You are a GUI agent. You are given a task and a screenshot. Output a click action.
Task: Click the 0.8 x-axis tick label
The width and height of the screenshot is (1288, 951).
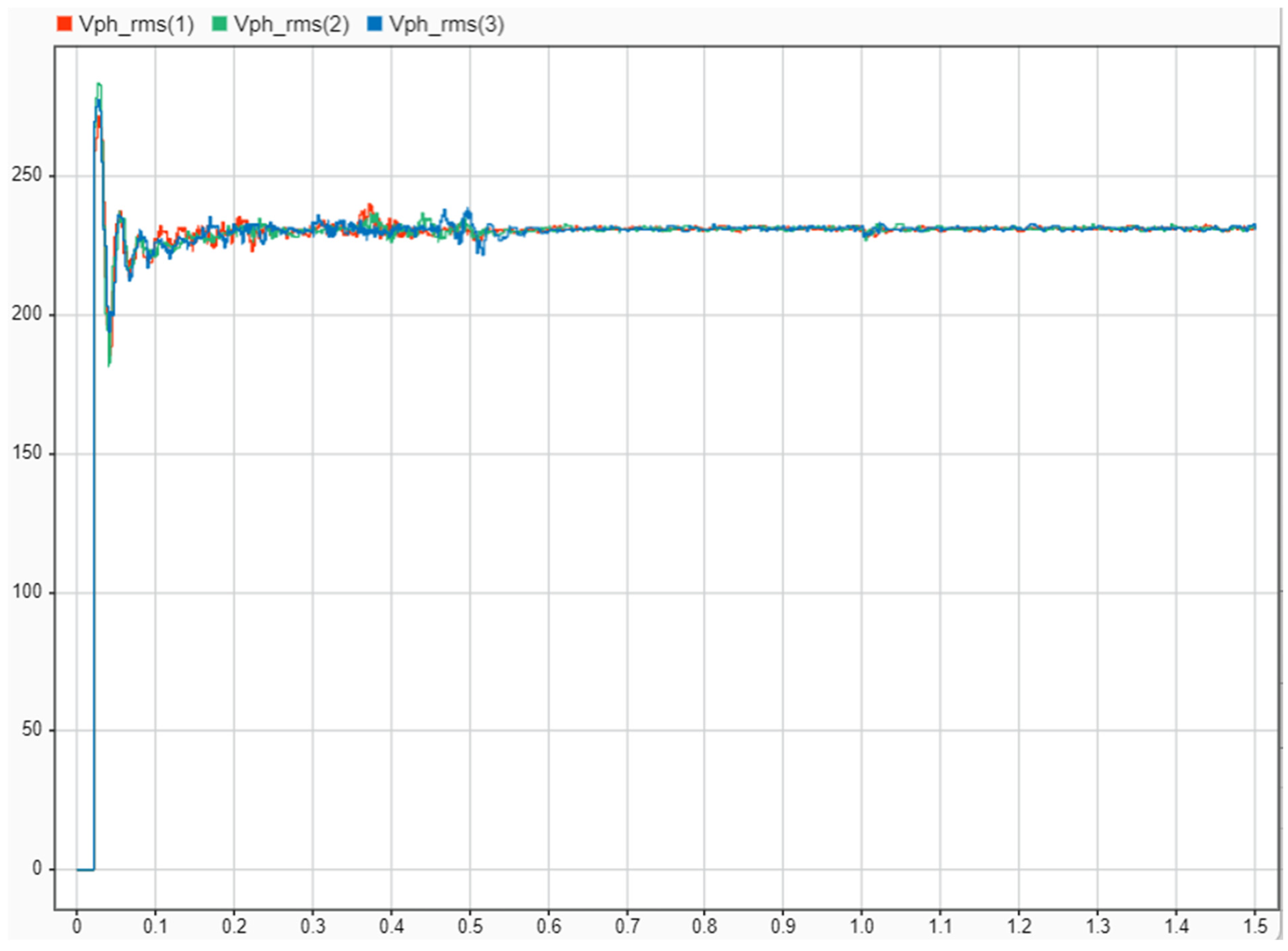click(704, 926)
